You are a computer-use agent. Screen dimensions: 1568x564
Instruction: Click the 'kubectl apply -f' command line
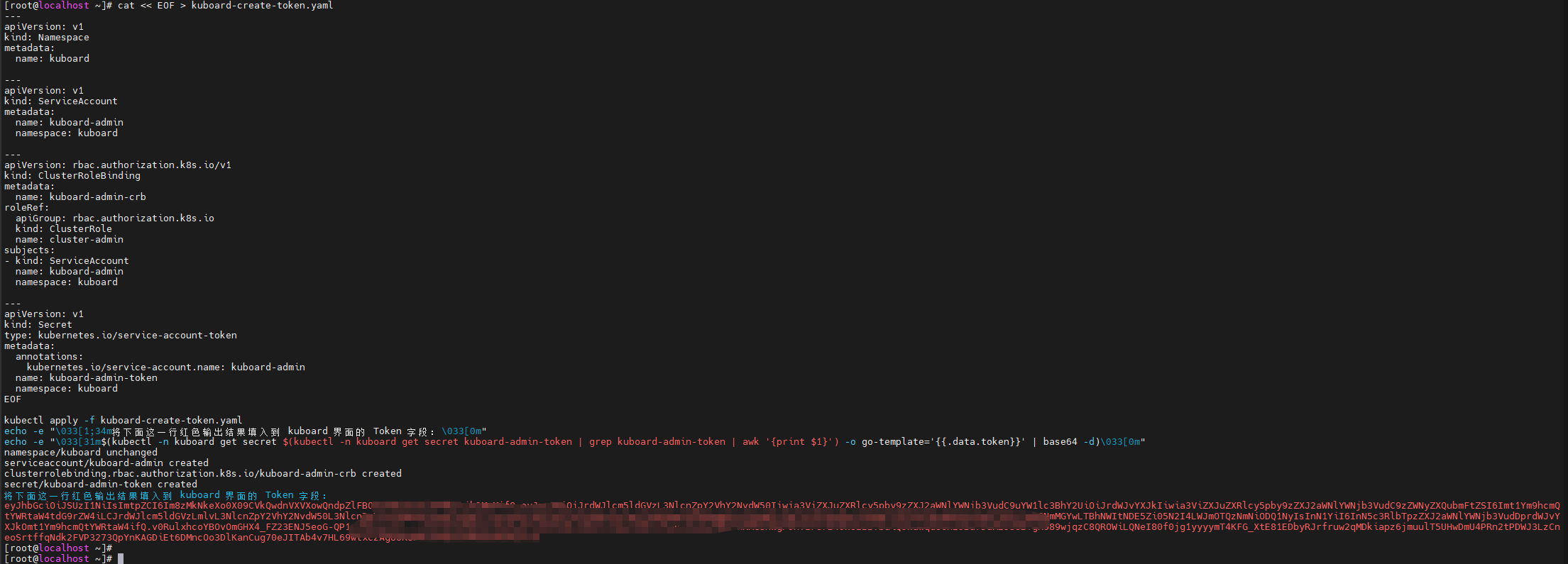(x=123, y=421)
